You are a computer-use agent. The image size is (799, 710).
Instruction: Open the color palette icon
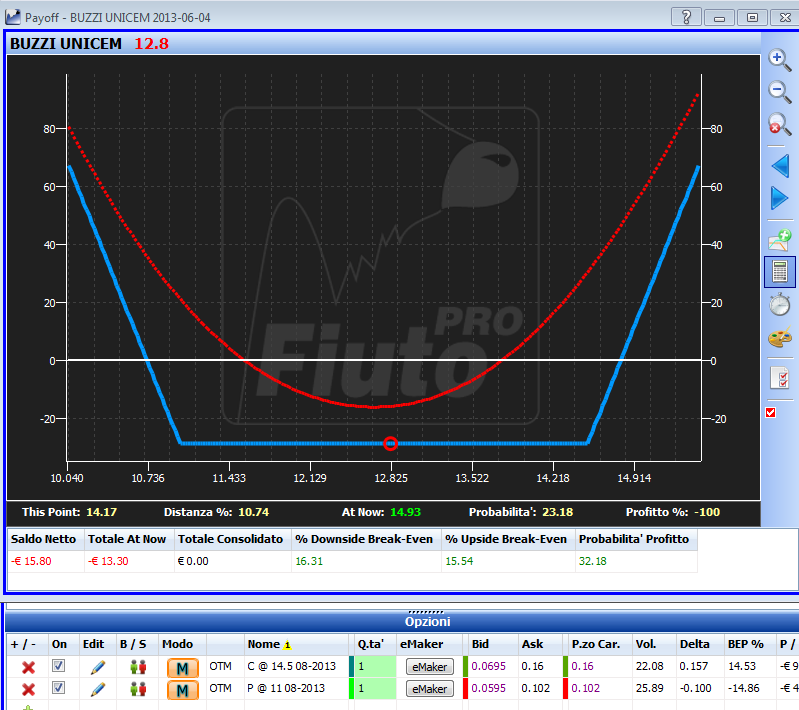tap(780, 338)
